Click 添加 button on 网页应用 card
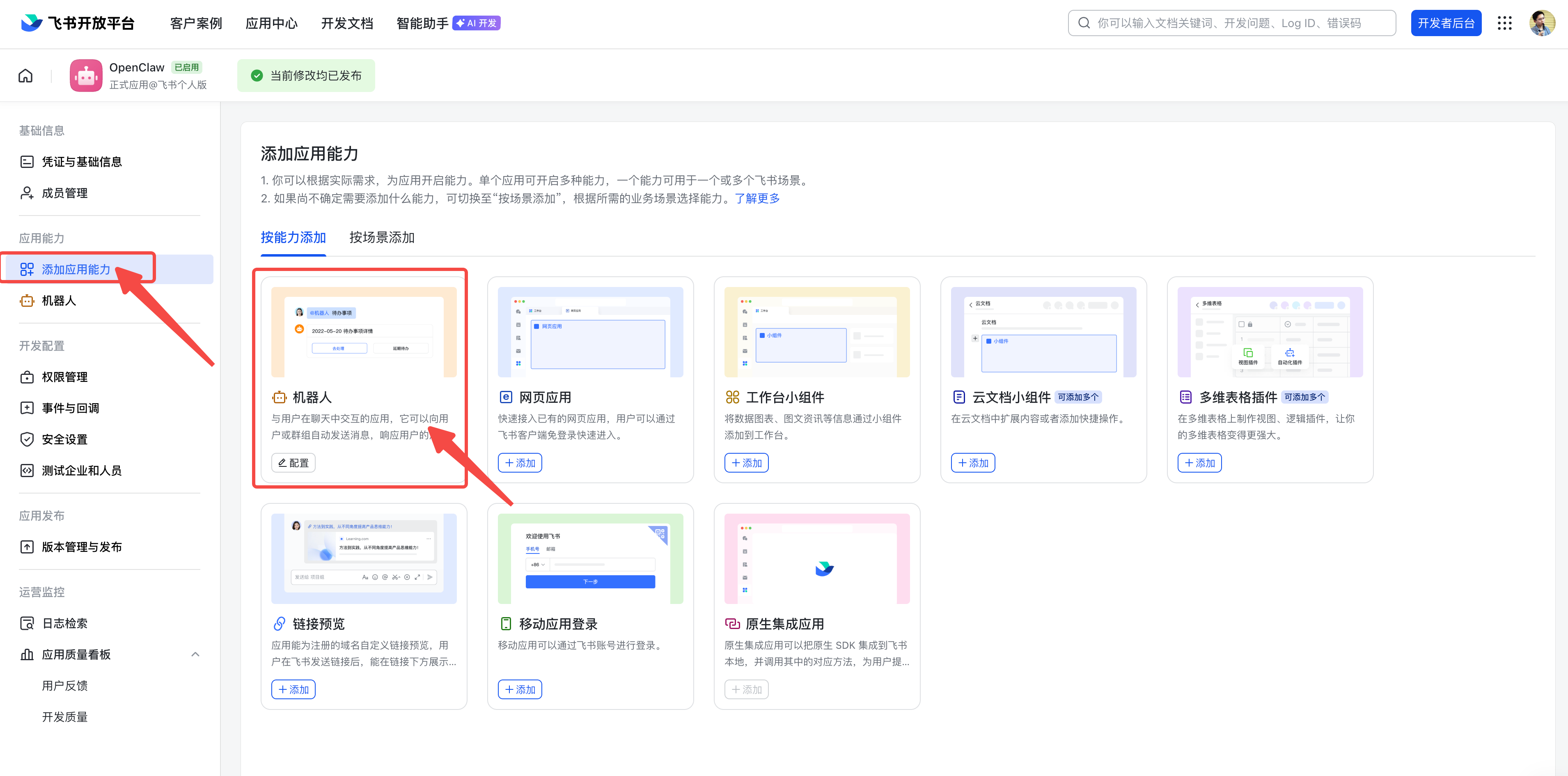The image size is (1568, 776). click(520, 463)
